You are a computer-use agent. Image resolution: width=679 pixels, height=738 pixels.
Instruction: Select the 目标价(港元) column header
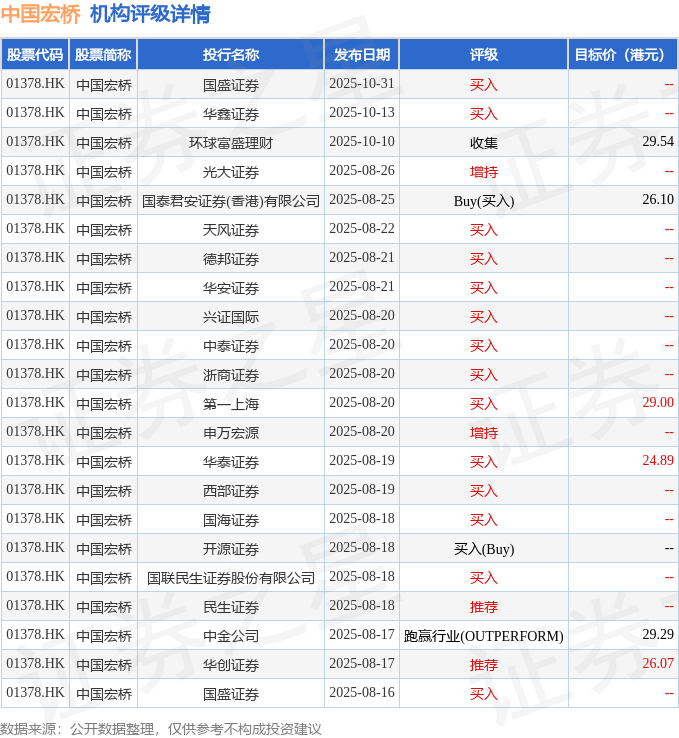coord(623,55)
